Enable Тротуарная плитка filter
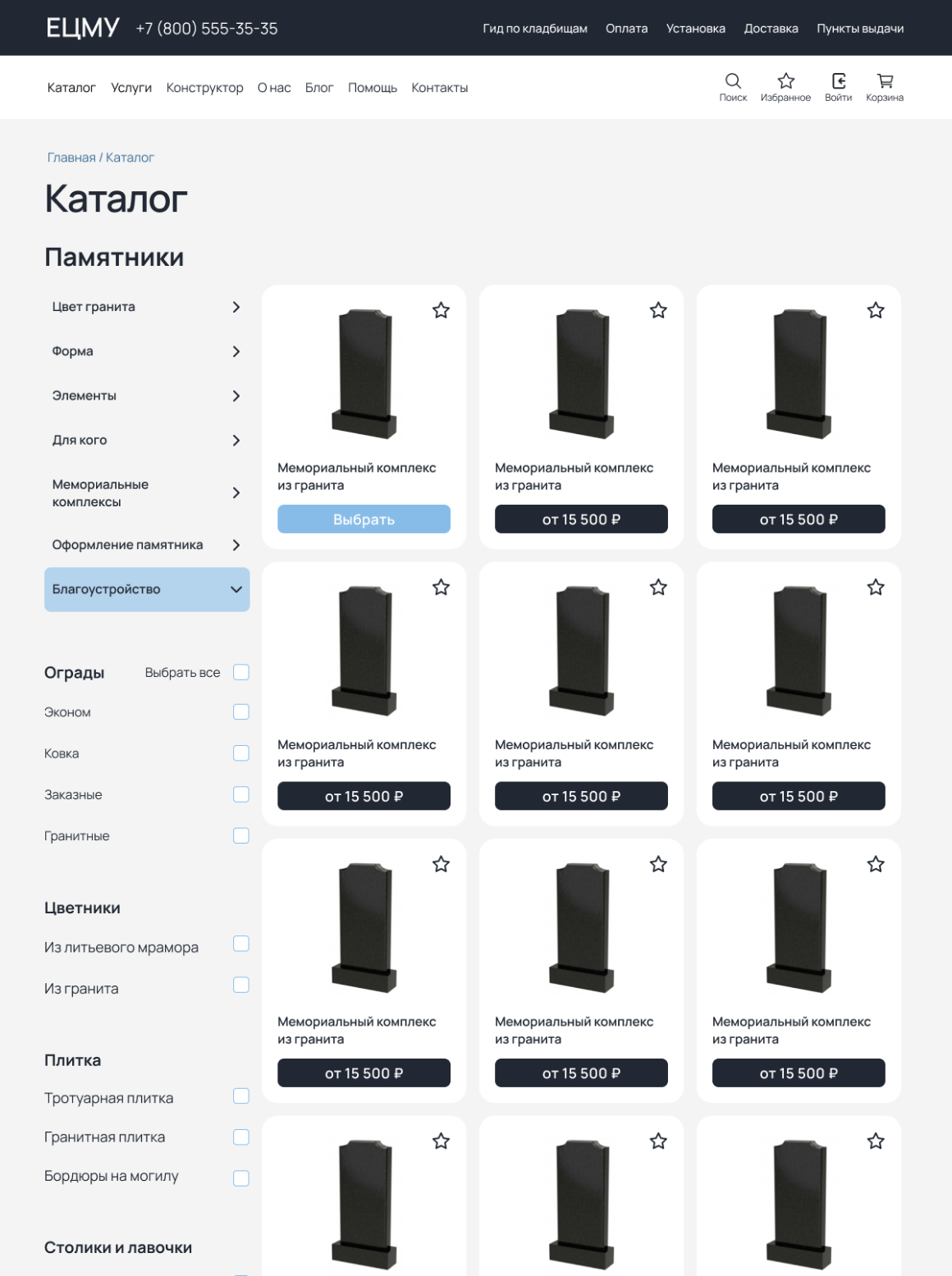This screenshot has width=952, height=1276. pos(241,1096)
